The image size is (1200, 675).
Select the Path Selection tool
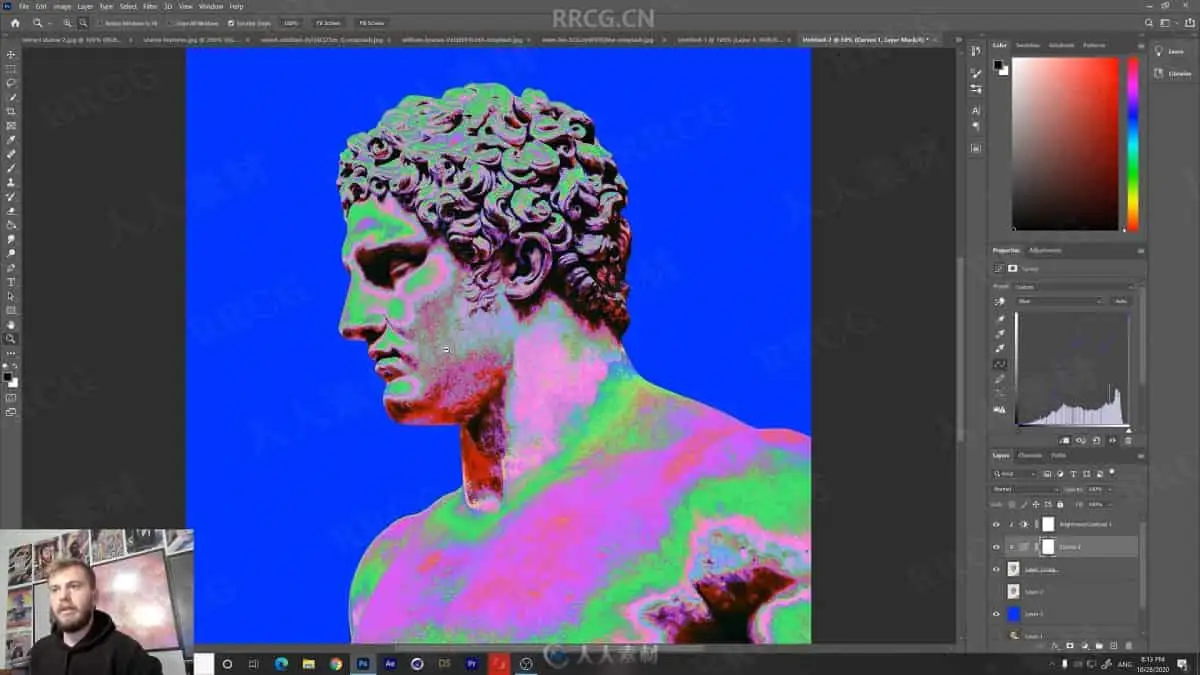click(x=11, y=296)
